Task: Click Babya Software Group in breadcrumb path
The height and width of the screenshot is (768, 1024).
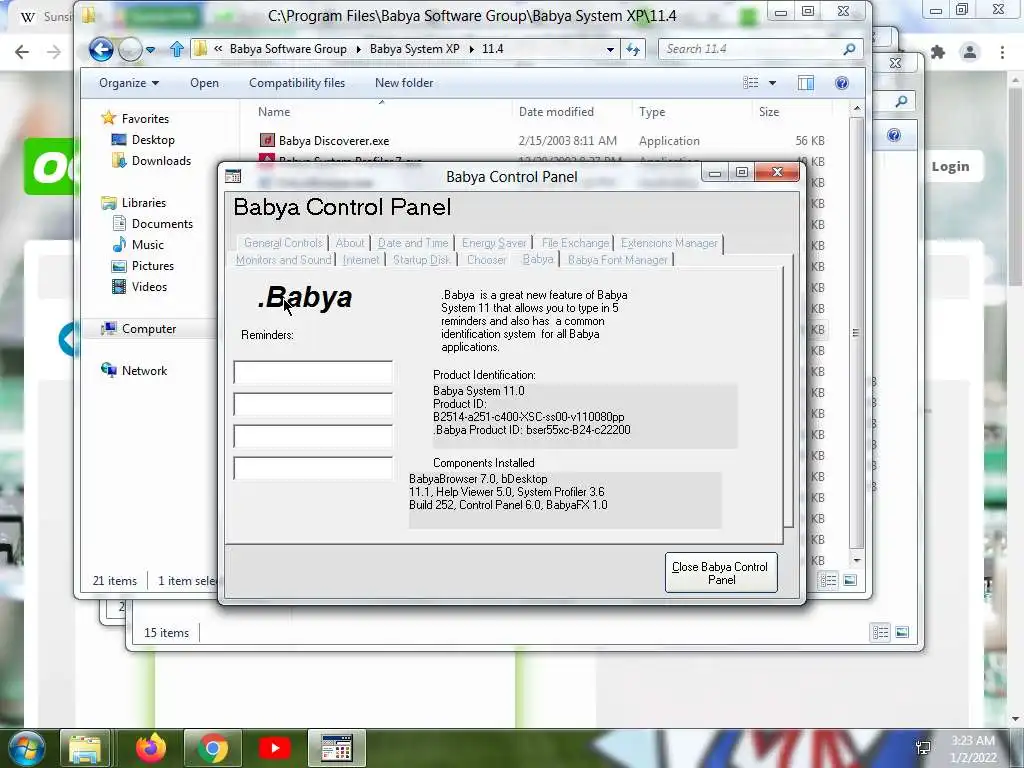Action: pos(288,49)
